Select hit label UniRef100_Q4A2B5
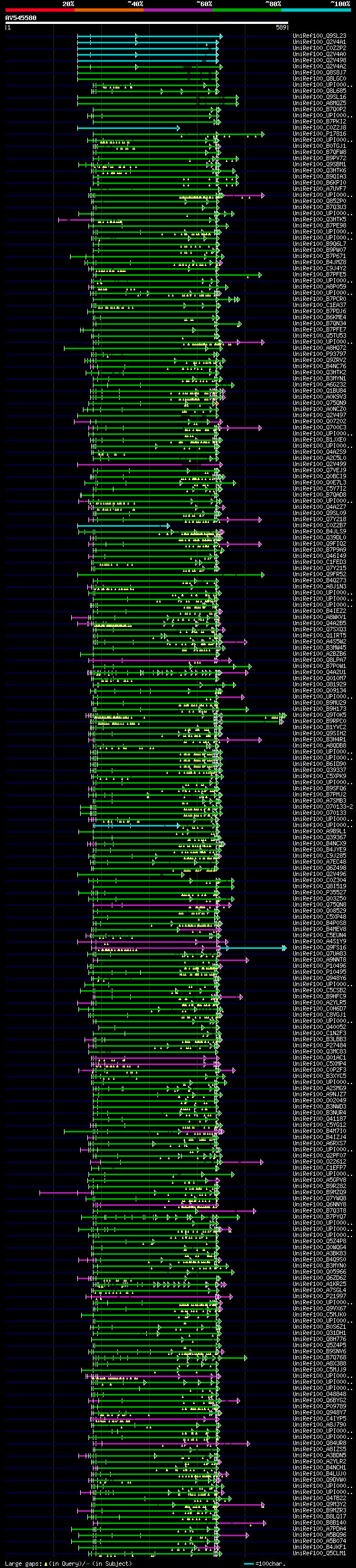 tap(319, 624)
